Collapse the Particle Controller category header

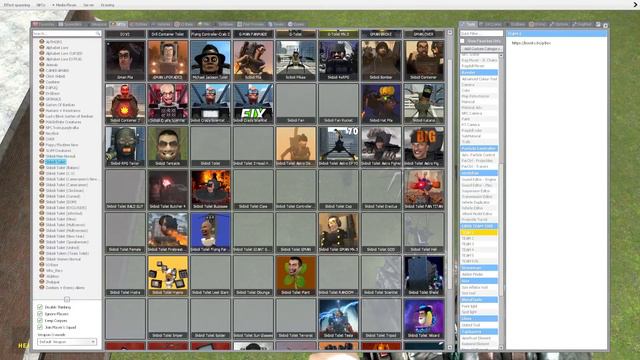[x=479, y=148]
